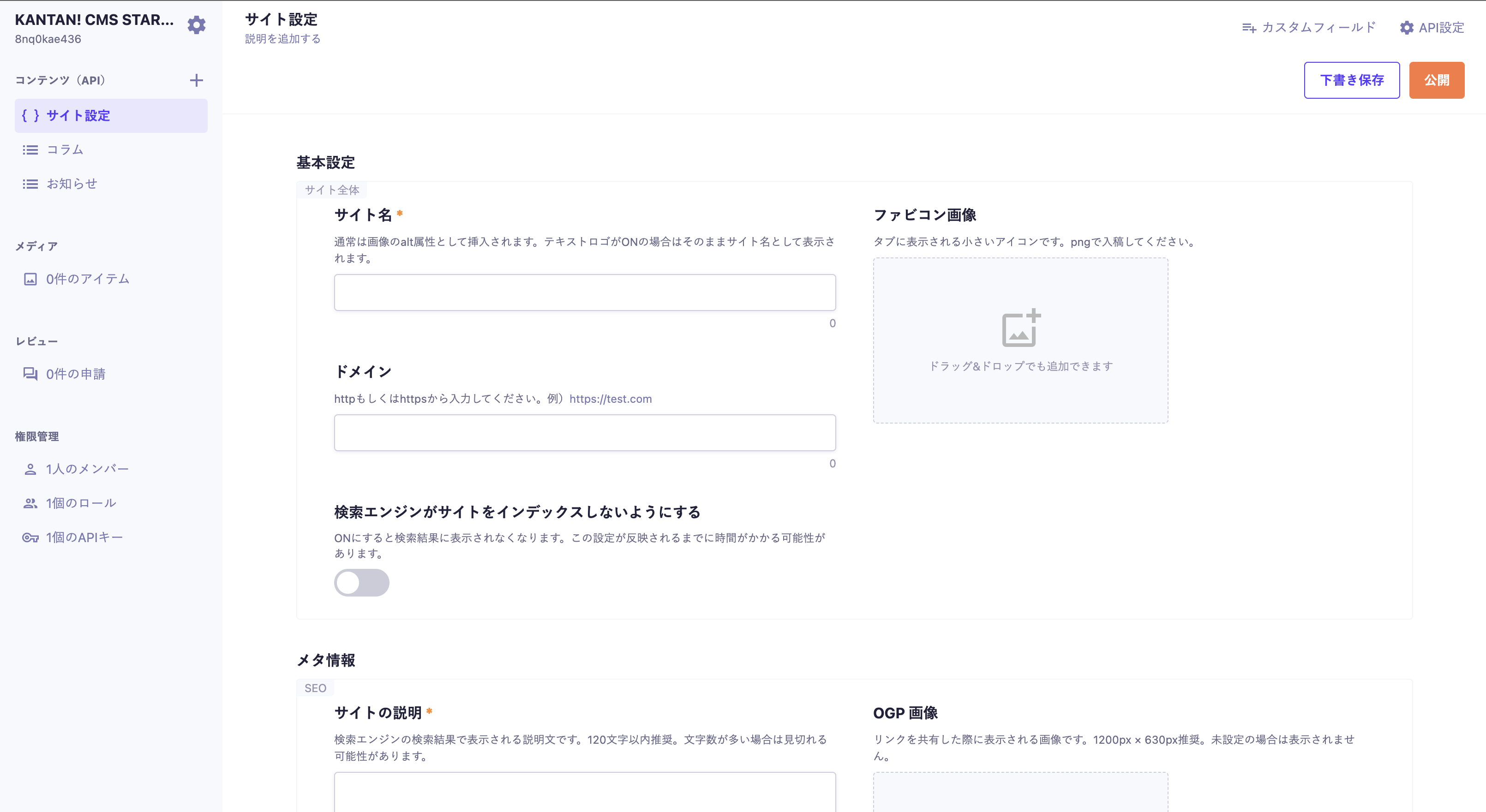
Task: Click 説明を追加する link
Action: point(282,39)
